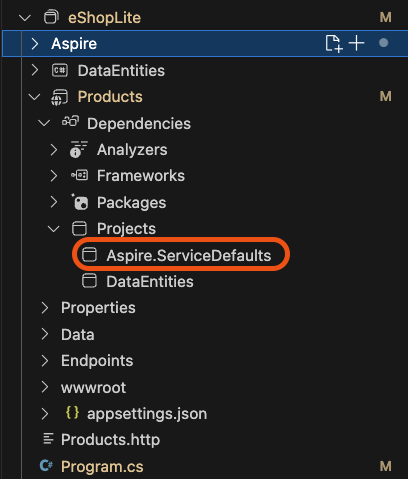Collapse the eShopLite solution chevron
Image resolution: width=408 pixels, height=479 pixels.
tap(25, 18)
